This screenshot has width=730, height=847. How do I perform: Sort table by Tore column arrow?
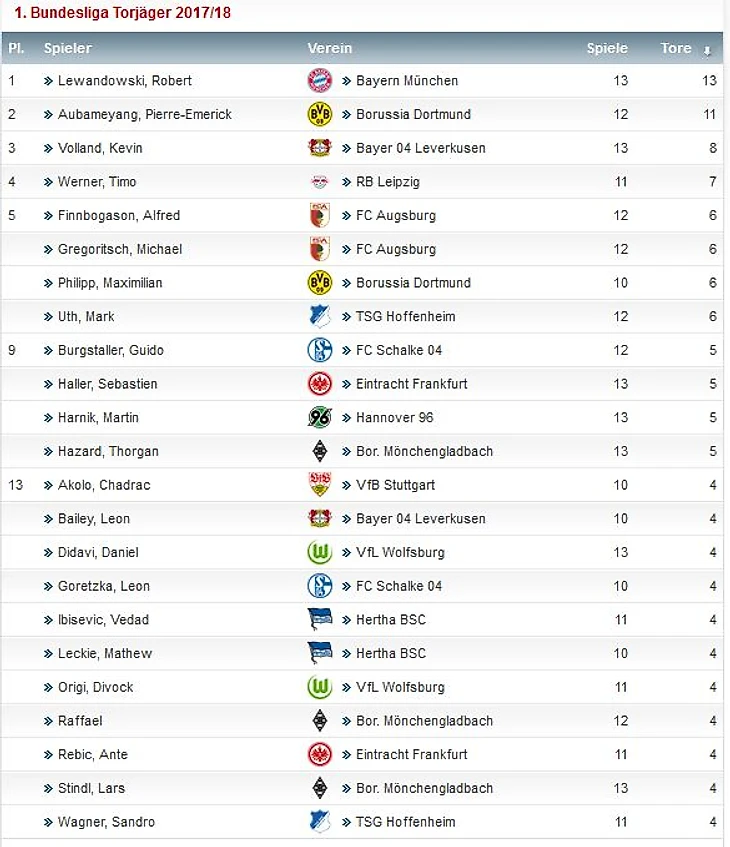707,50
